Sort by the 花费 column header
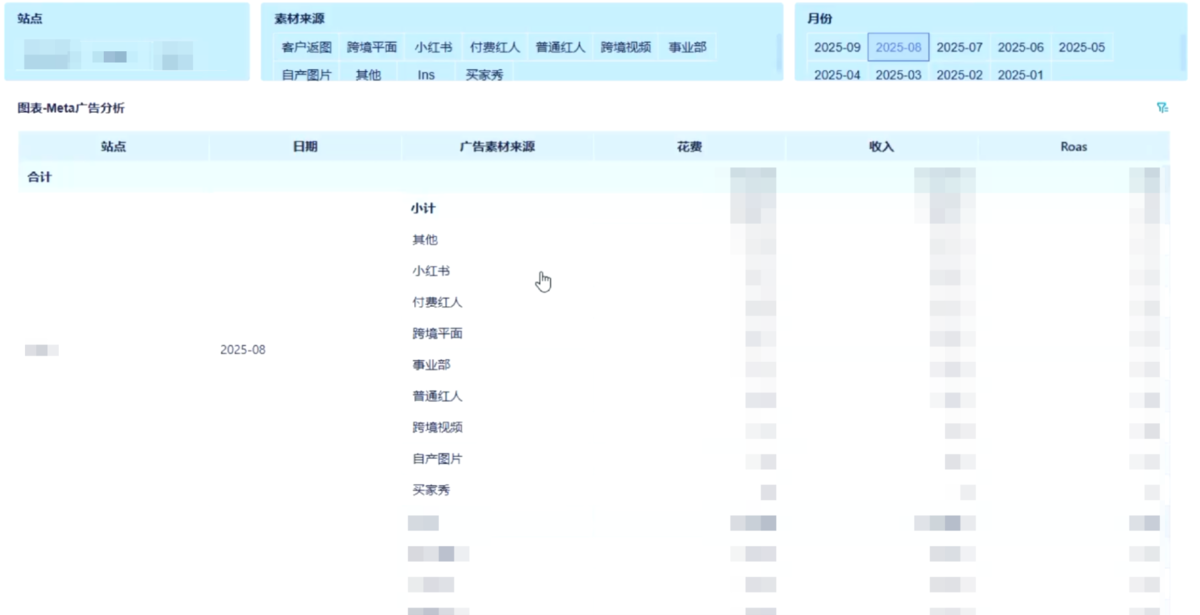 click(689, 147)
